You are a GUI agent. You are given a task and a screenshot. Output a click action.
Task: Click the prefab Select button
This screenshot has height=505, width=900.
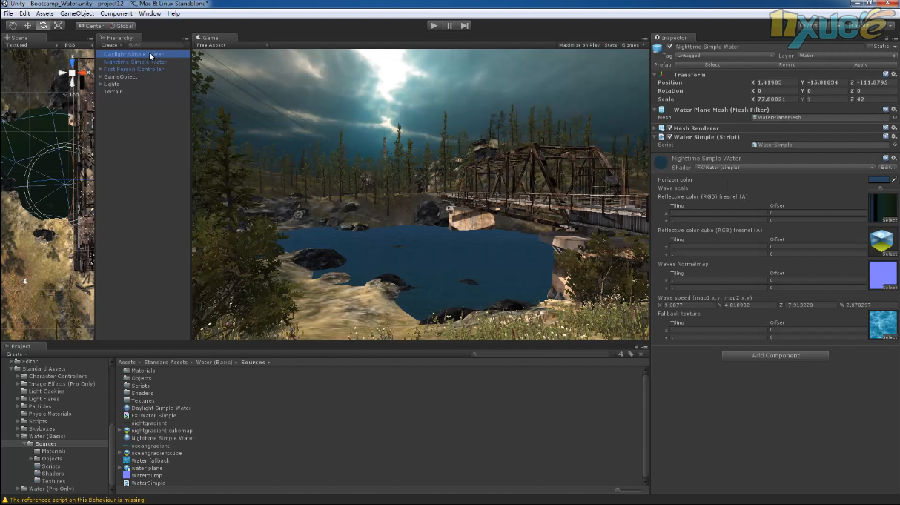pyautogui.click(x=712, y=65)
